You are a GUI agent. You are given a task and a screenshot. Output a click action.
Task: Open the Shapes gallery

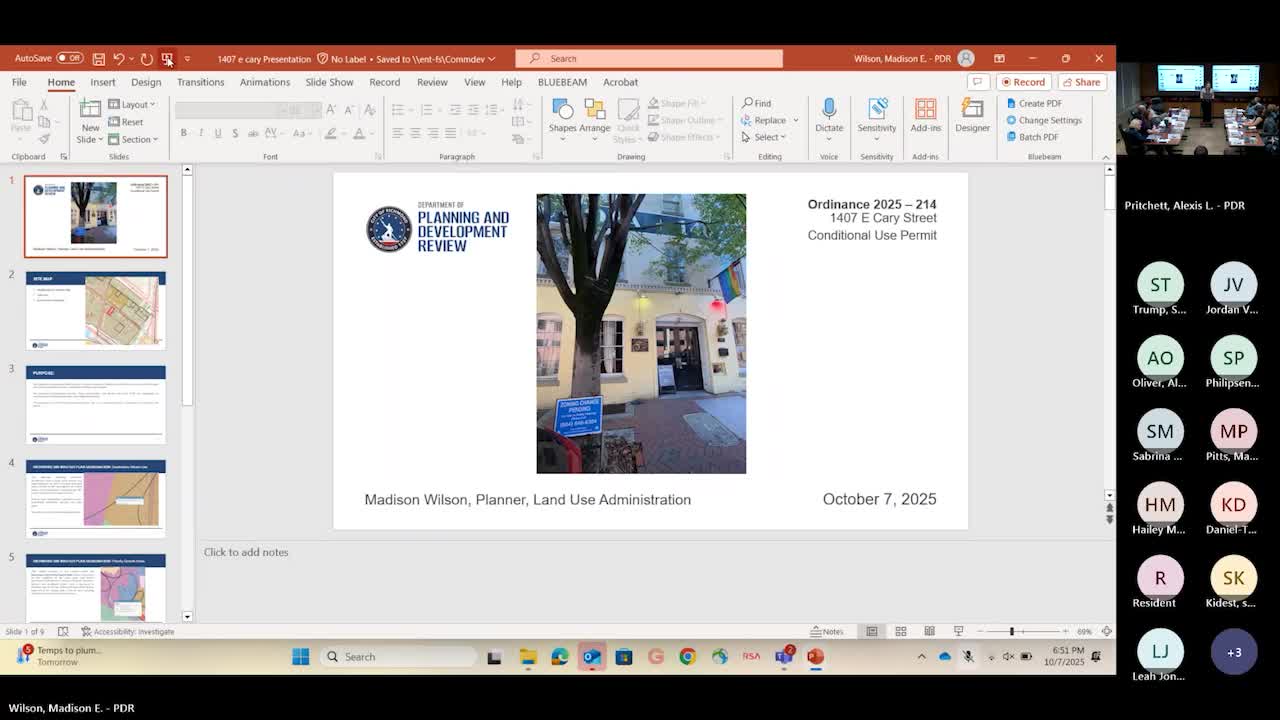562,115
